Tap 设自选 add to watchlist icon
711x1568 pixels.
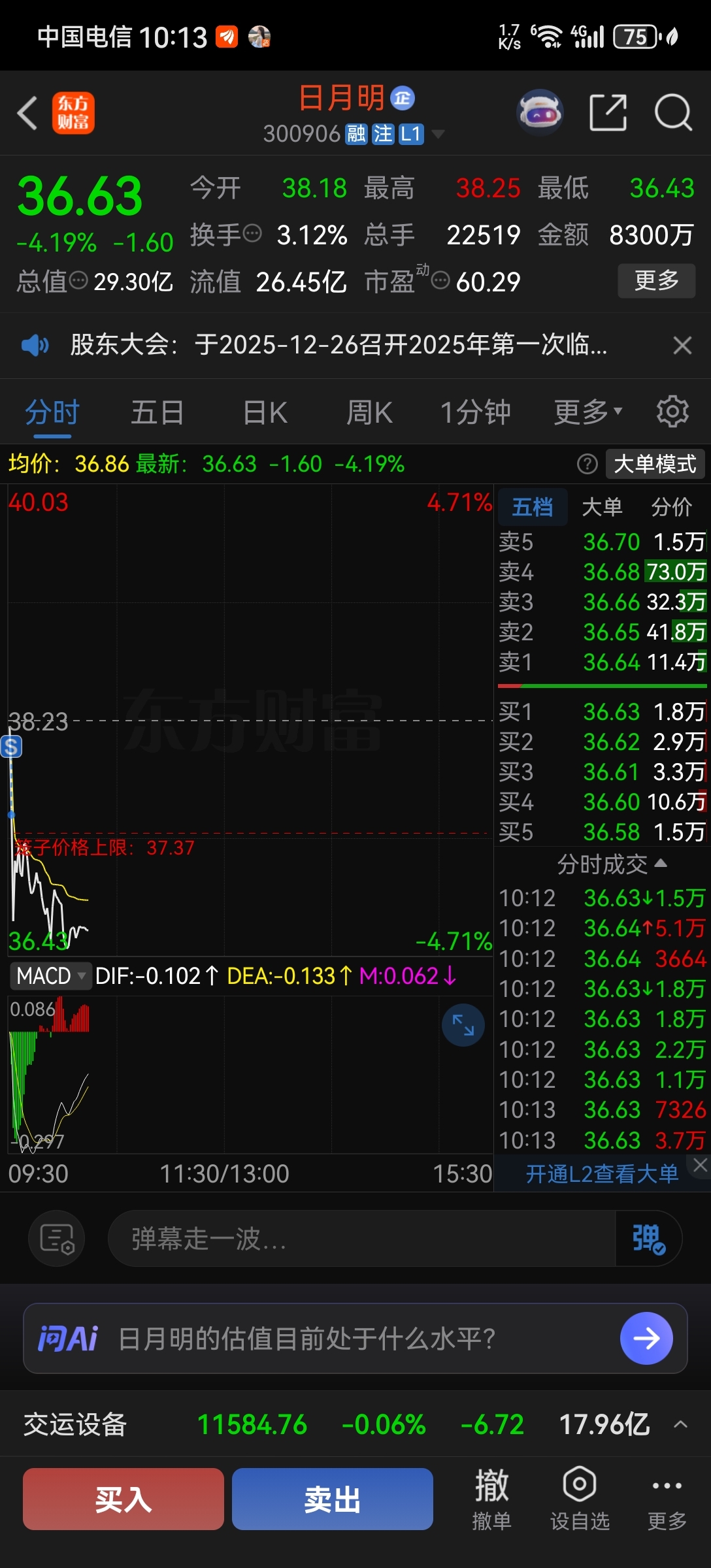pyautogui.click(x=580, y=1499)
